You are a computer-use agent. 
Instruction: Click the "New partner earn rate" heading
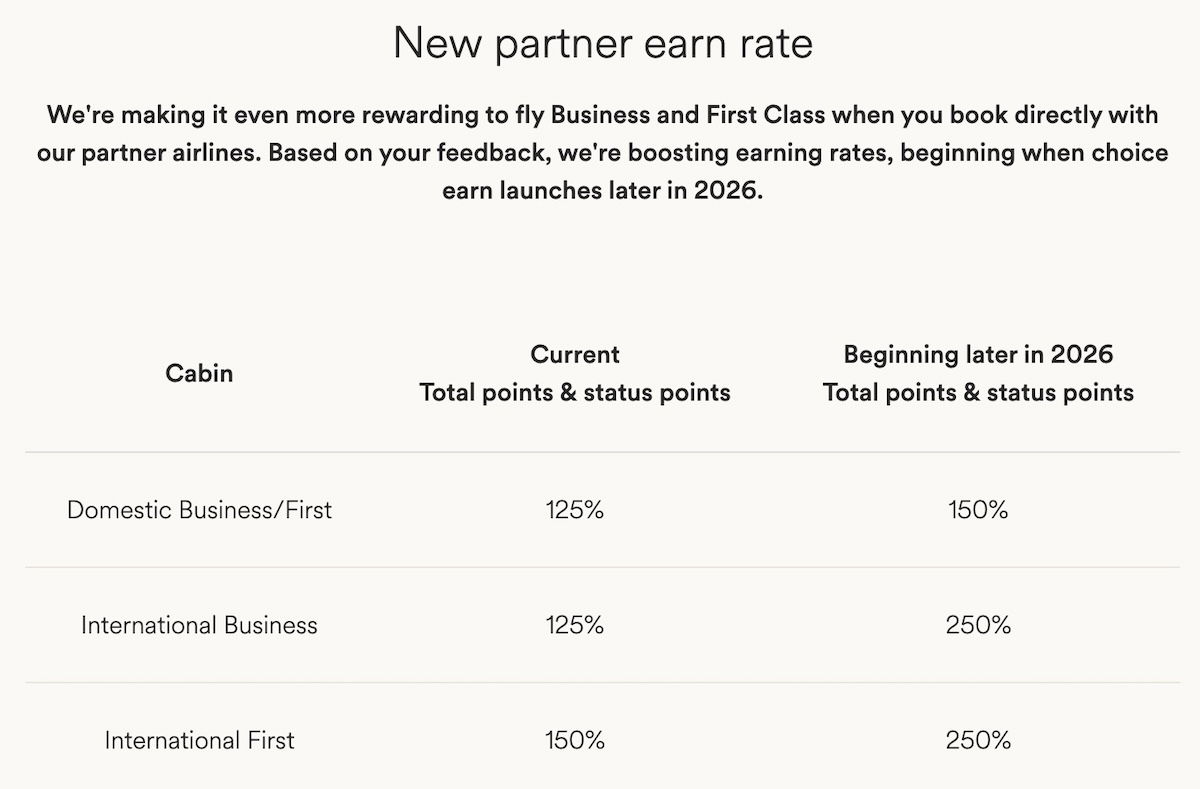pyautogui.click(x=602, y=44)
